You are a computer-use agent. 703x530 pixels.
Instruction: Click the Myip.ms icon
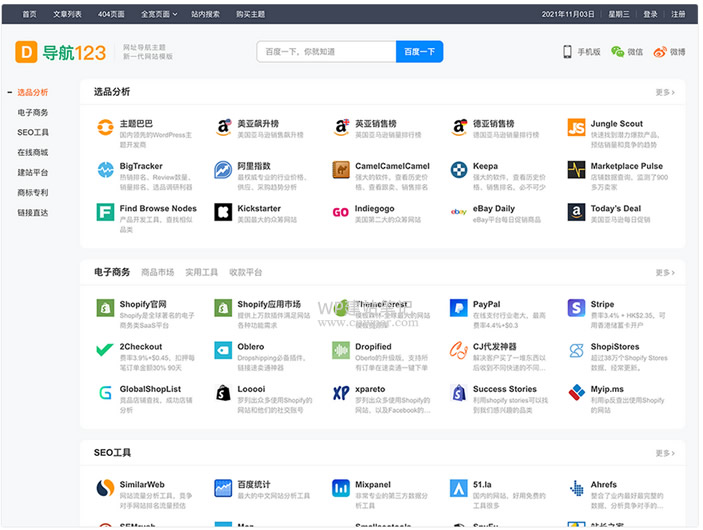pyautogui.click(x=576, y=393)
